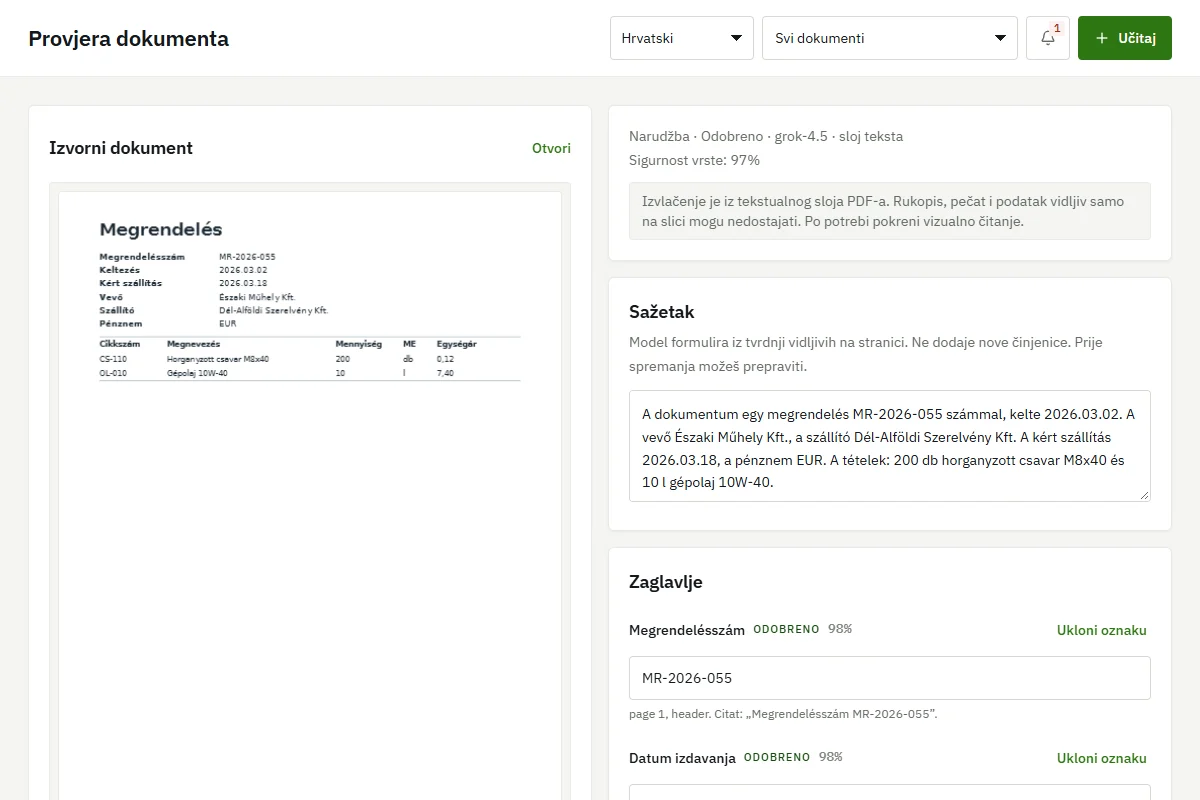Open the Hrvatski language dropdown
1200x800 pixels.
coord(682,38)
